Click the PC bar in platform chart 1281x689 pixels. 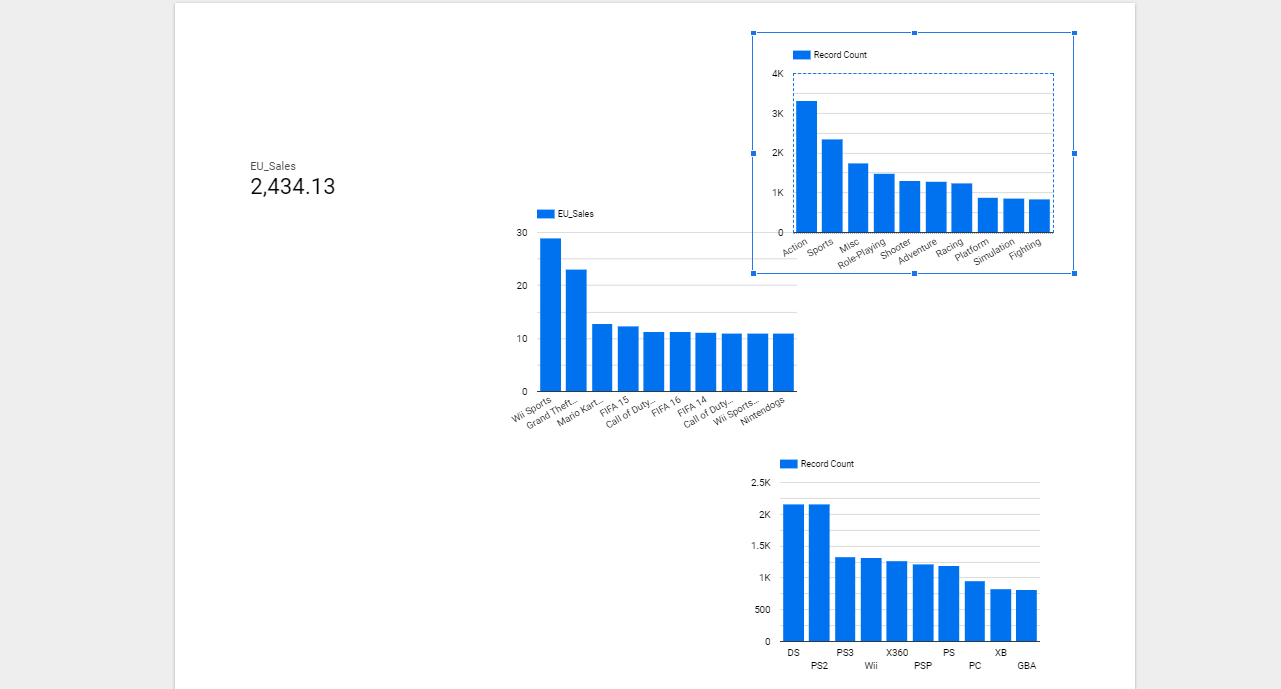[974, 611]
